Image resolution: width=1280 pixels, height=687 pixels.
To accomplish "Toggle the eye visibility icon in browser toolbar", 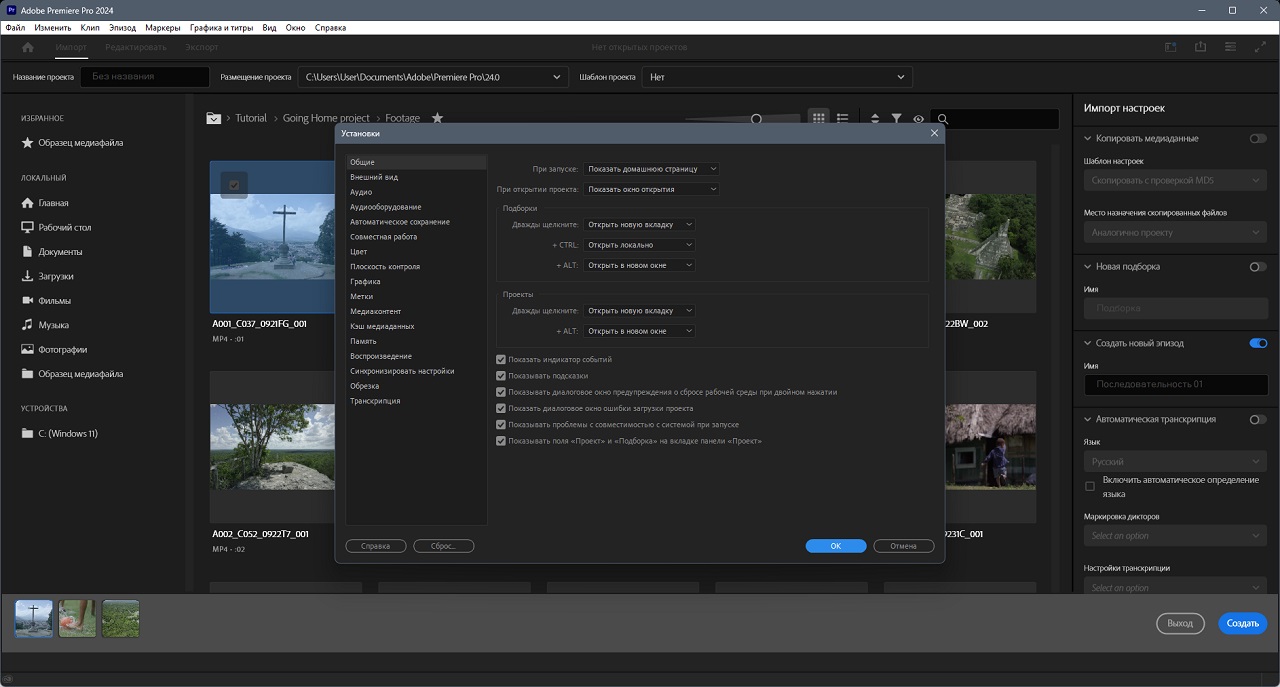I will [918, 119].
